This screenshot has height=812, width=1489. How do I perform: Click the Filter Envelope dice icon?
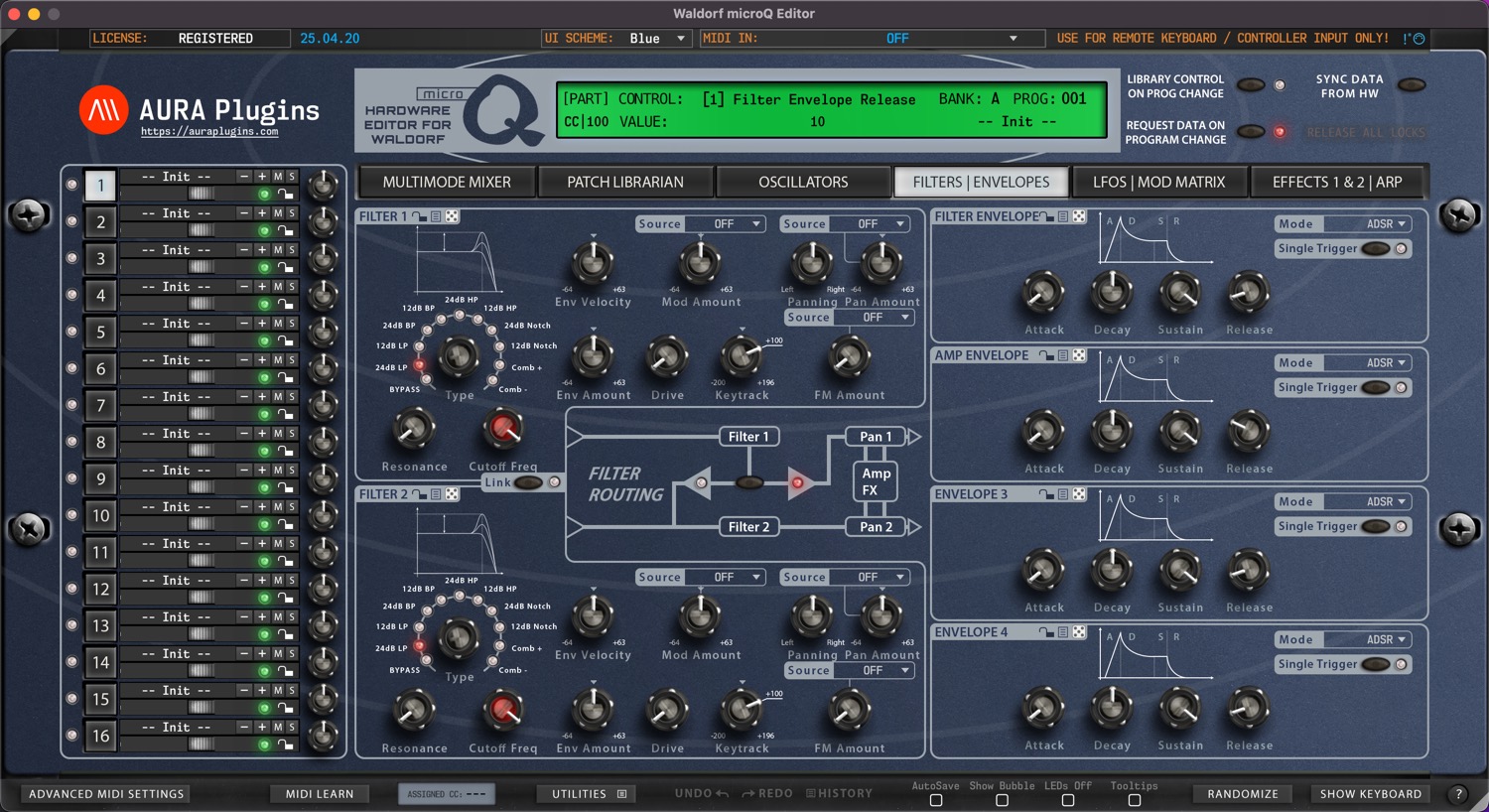(1079, 216)
